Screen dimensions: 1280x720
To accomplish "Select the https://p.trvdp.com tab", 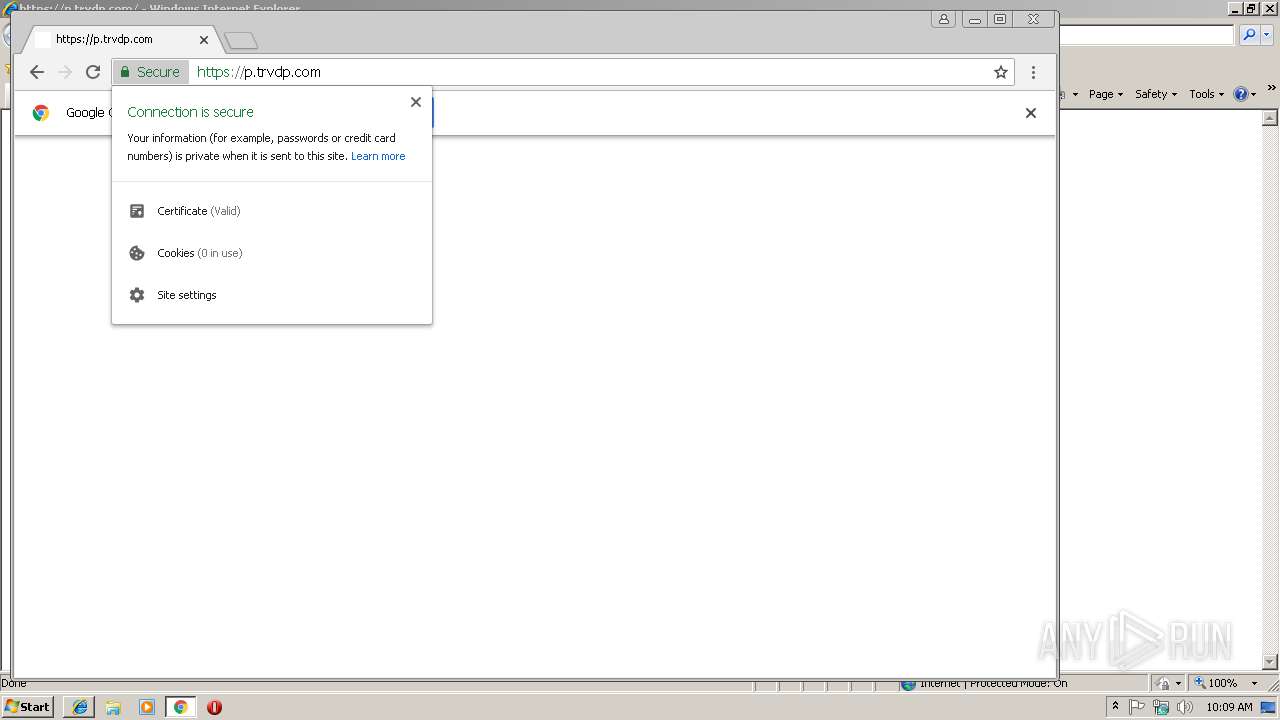I will click(x=120, y=40).
